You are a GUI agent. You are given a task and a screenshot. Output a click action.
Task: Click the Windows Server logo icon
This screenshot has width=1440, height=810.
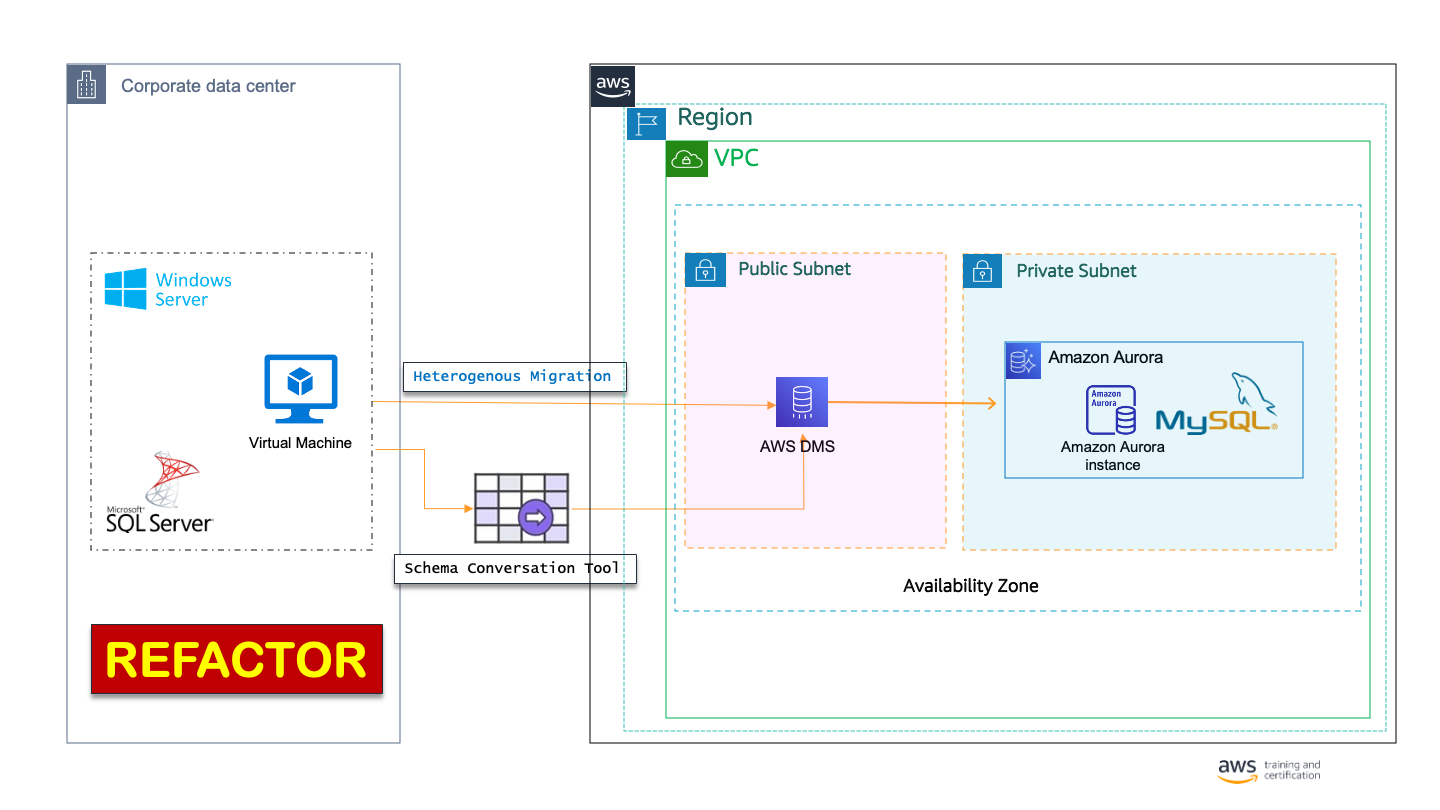pyautogui.click(x=126, y=289)
